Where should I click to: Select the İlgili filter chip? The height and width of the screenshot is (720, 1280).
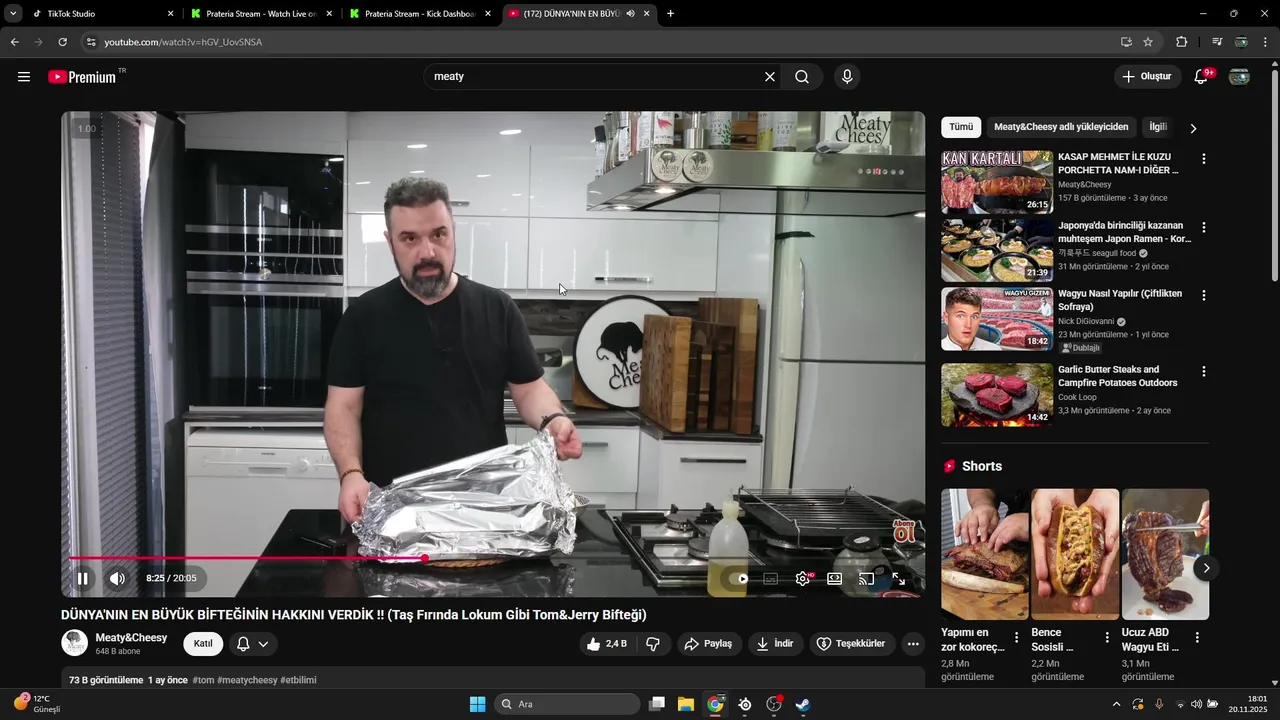point(1158,127)
